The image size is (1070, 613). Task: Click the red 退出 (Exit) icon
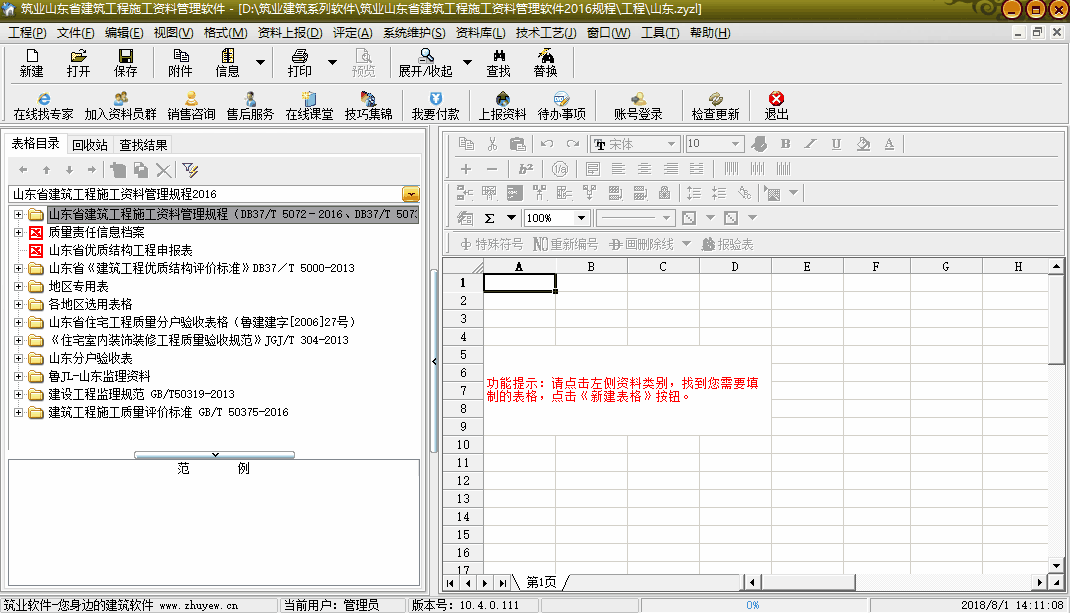[x=776, y=100]
